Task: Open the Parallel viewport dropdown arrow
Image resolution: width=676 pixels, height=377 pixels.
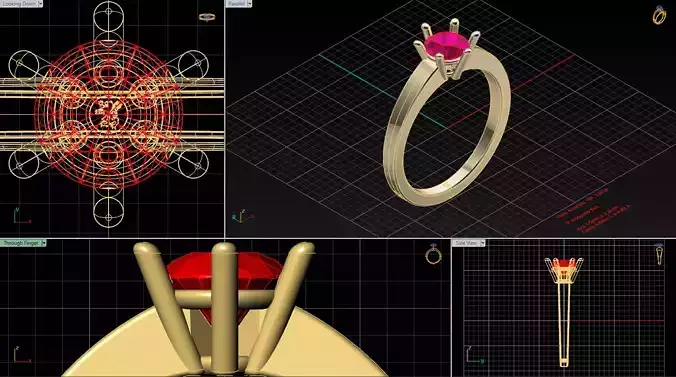Action: click(x=249, y=3)
